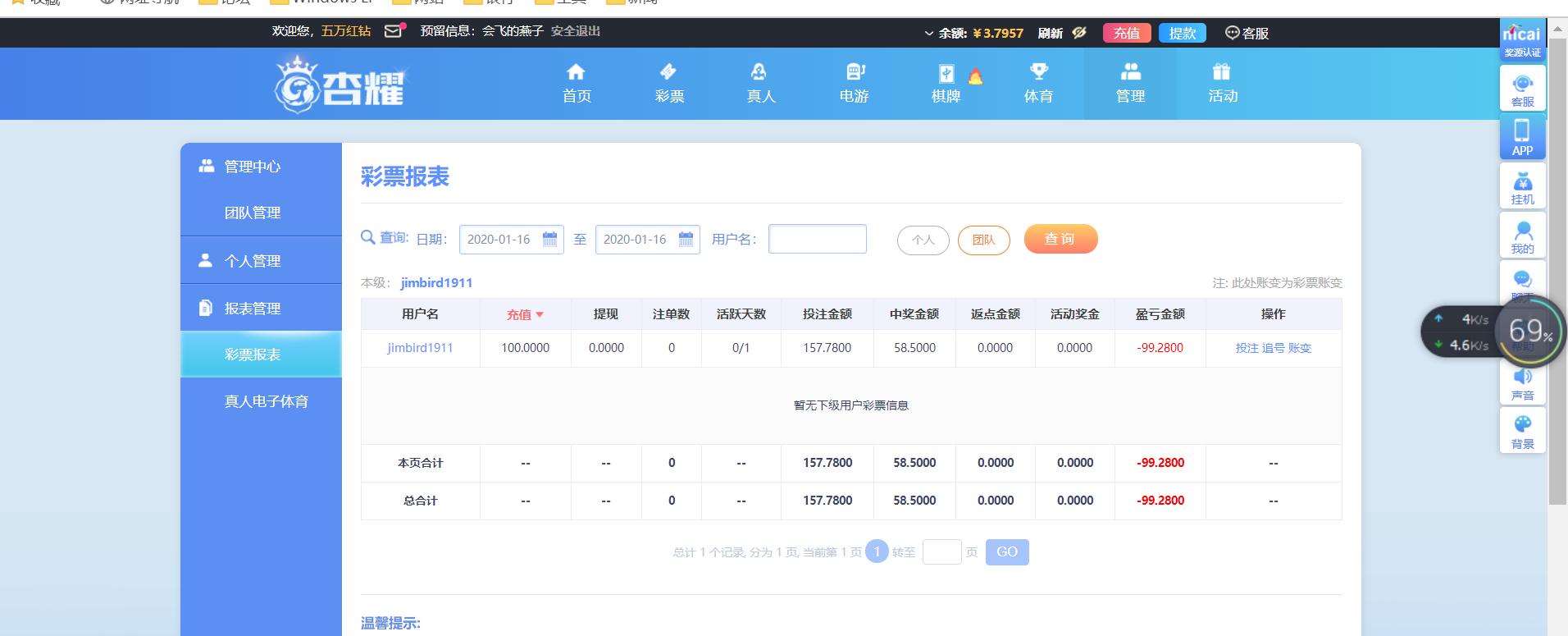Click -99.2800 in the 总合计 row

[x=1160, y=501]
